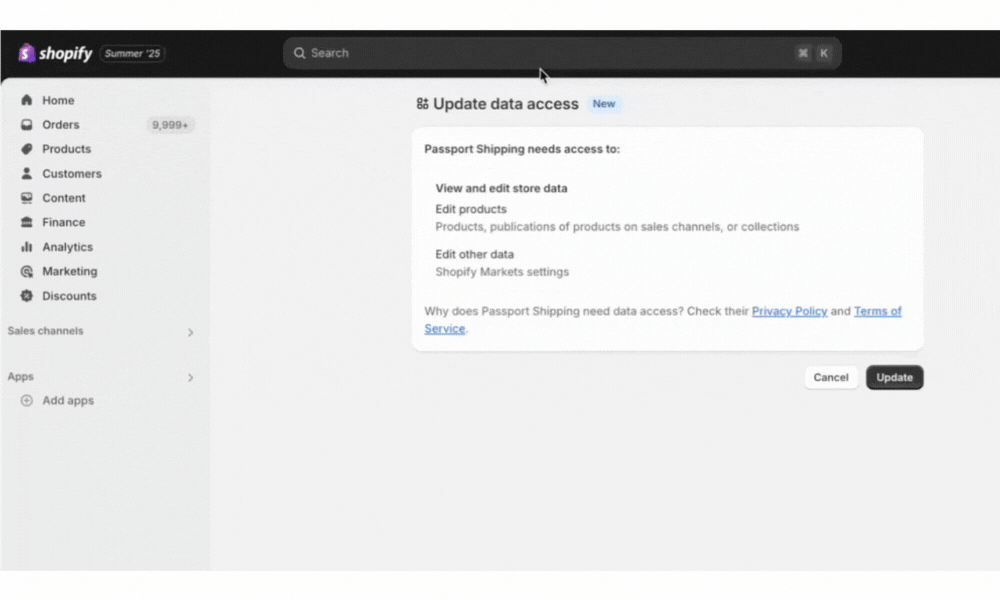1000x600 pixels.
Task: Open the Content section
Action: (63, 198)
